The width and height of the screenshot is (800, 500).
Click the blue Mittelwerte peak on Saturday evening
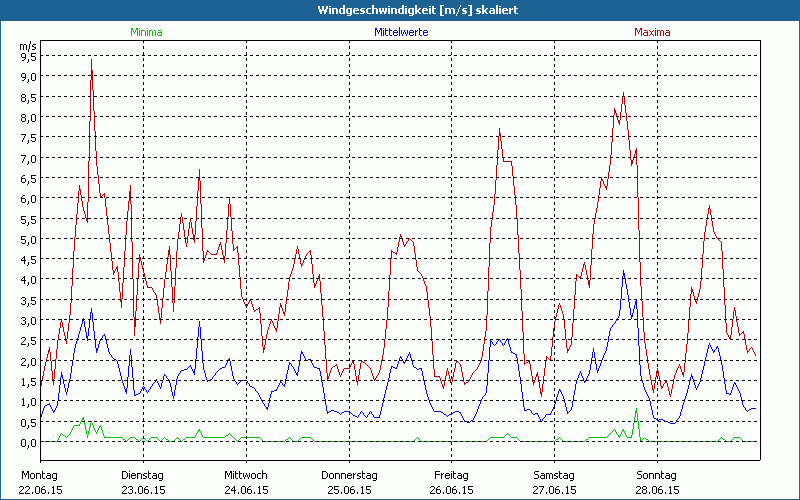pyautogui.click(x=623, y=271)
